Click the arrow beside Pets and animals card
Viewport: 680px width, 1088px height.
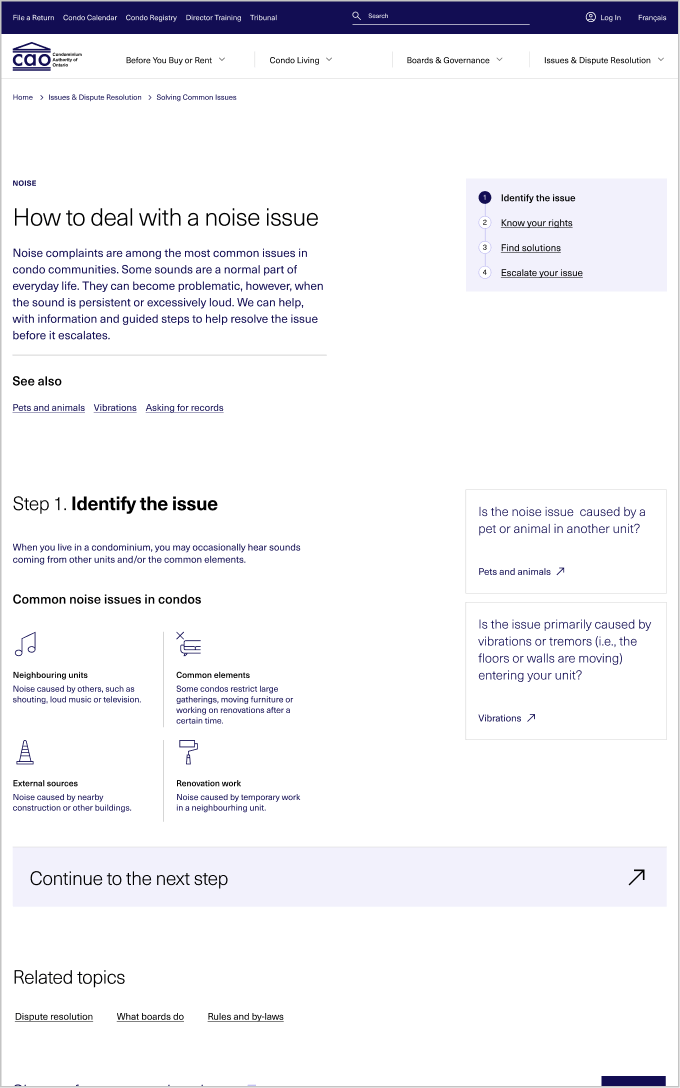click(560, 571)
